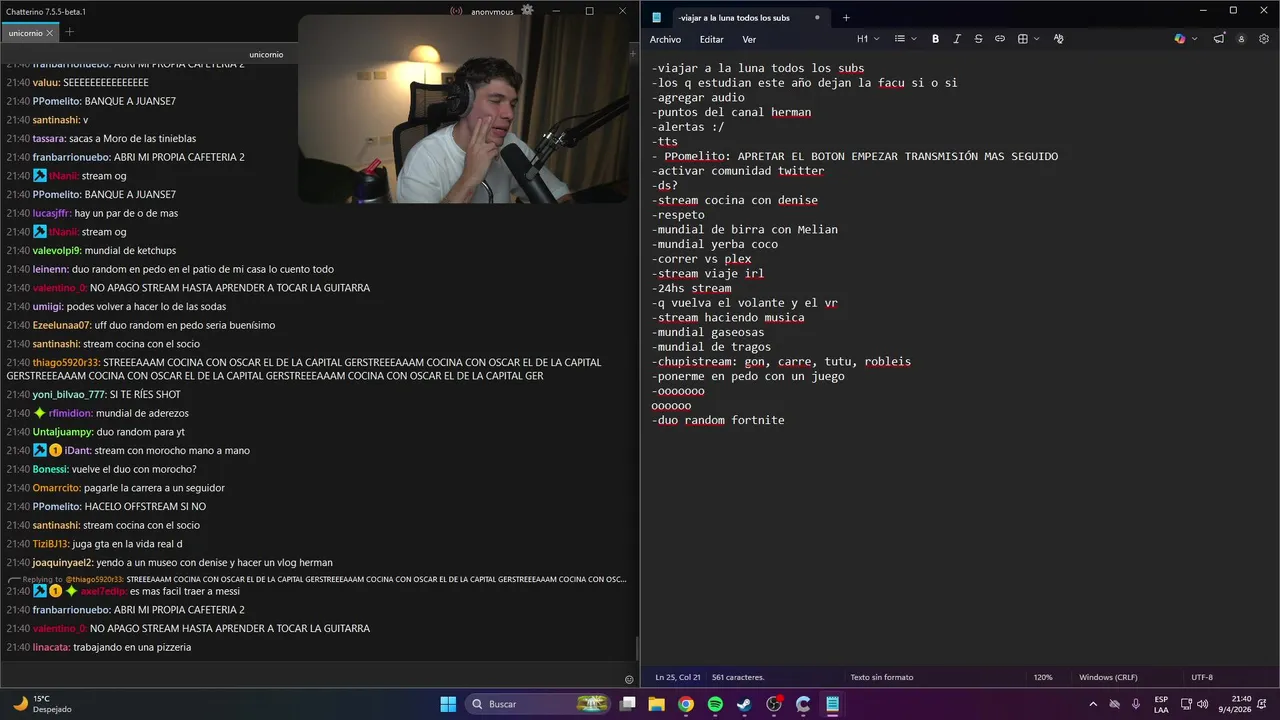
Task: Click the 'Ln 25, Col 21' status entry
Action: [x=678, y=677]
